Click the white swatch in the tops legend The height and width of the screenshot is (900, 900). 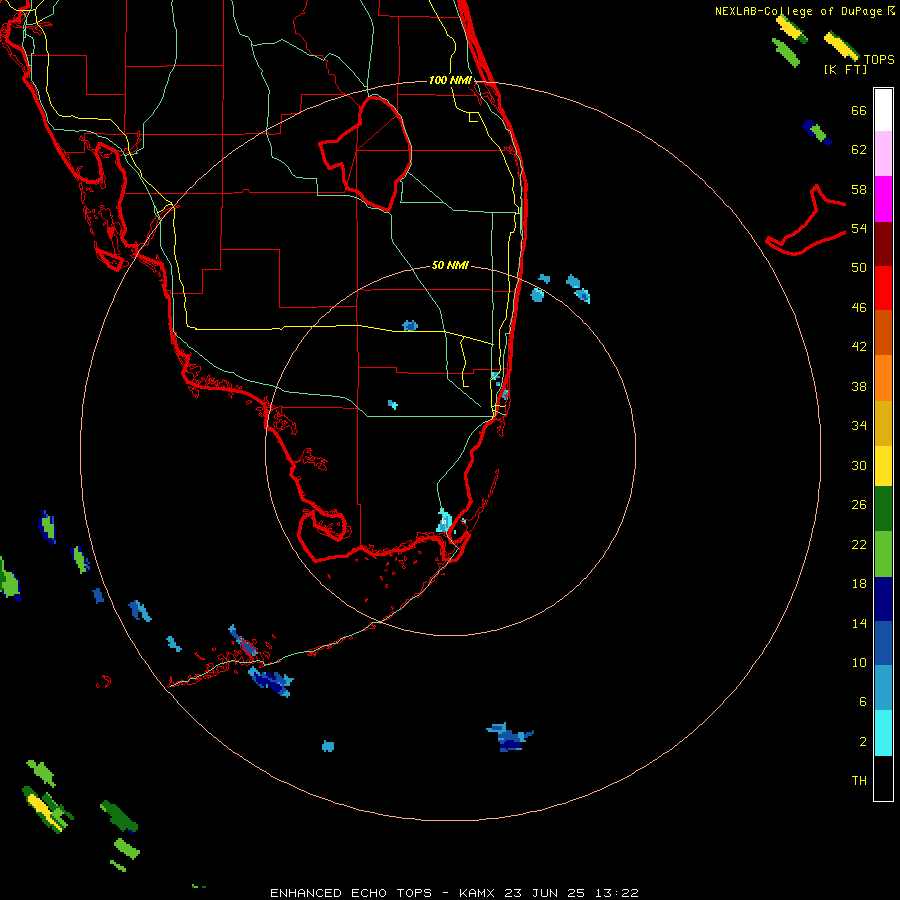point(883,110)
